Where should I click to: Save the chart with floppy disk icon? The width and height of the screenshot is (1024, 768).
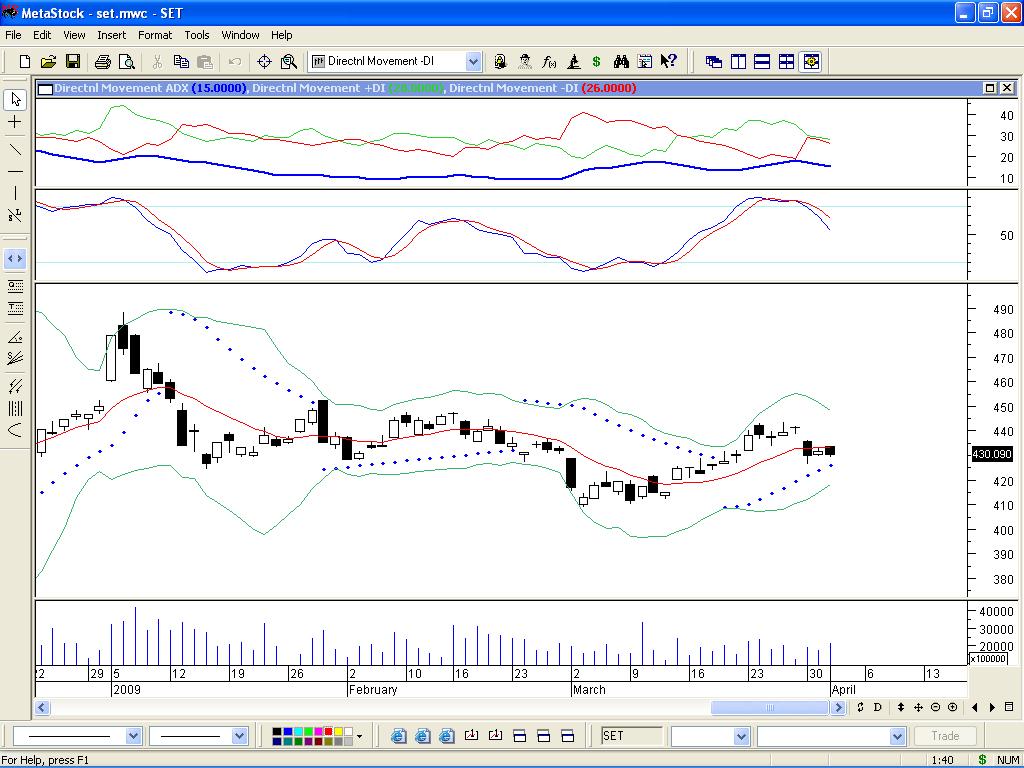click(x=72, y=61)
